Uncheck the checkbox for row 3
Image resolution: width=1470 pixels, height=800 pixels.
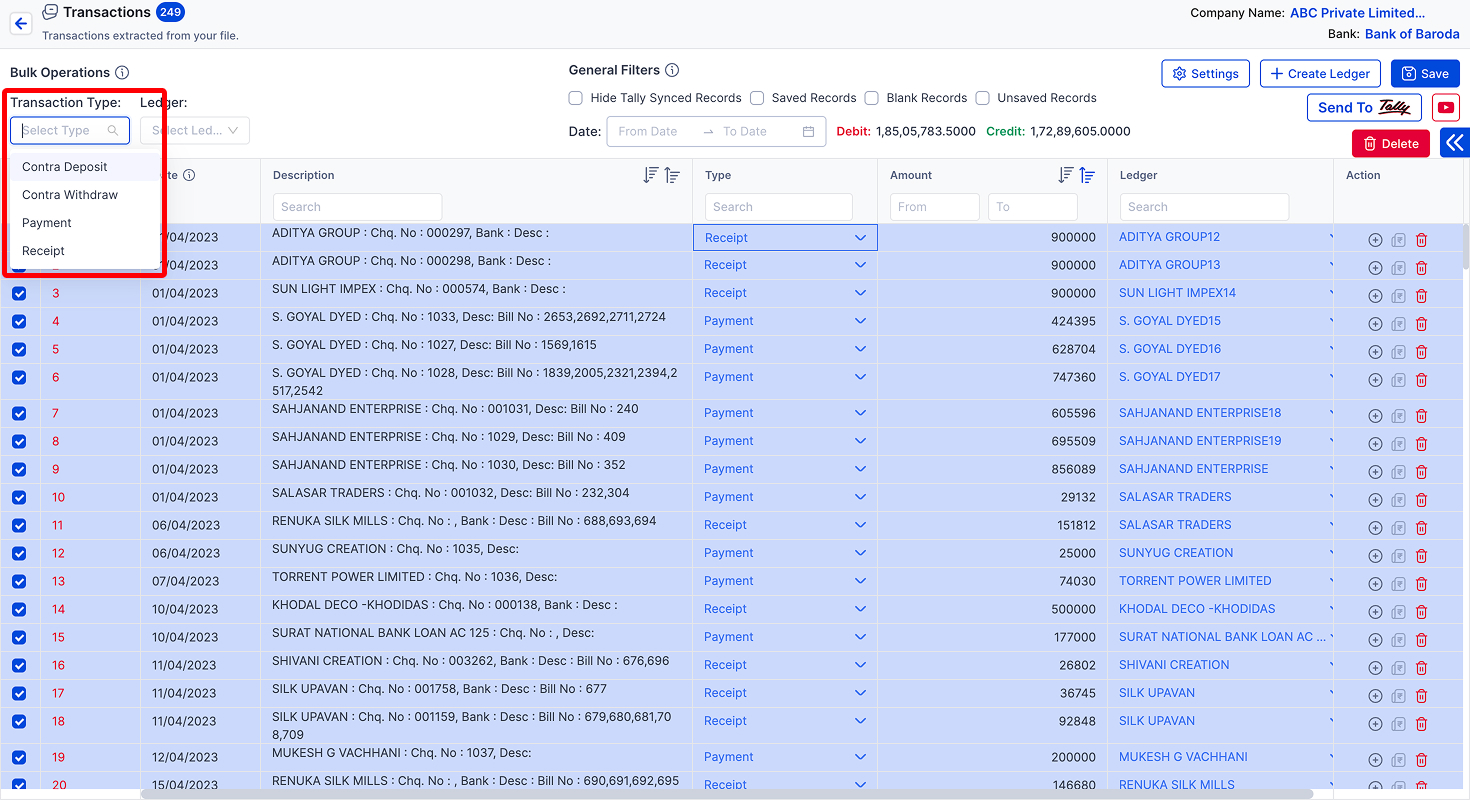[x=19, y=294]
